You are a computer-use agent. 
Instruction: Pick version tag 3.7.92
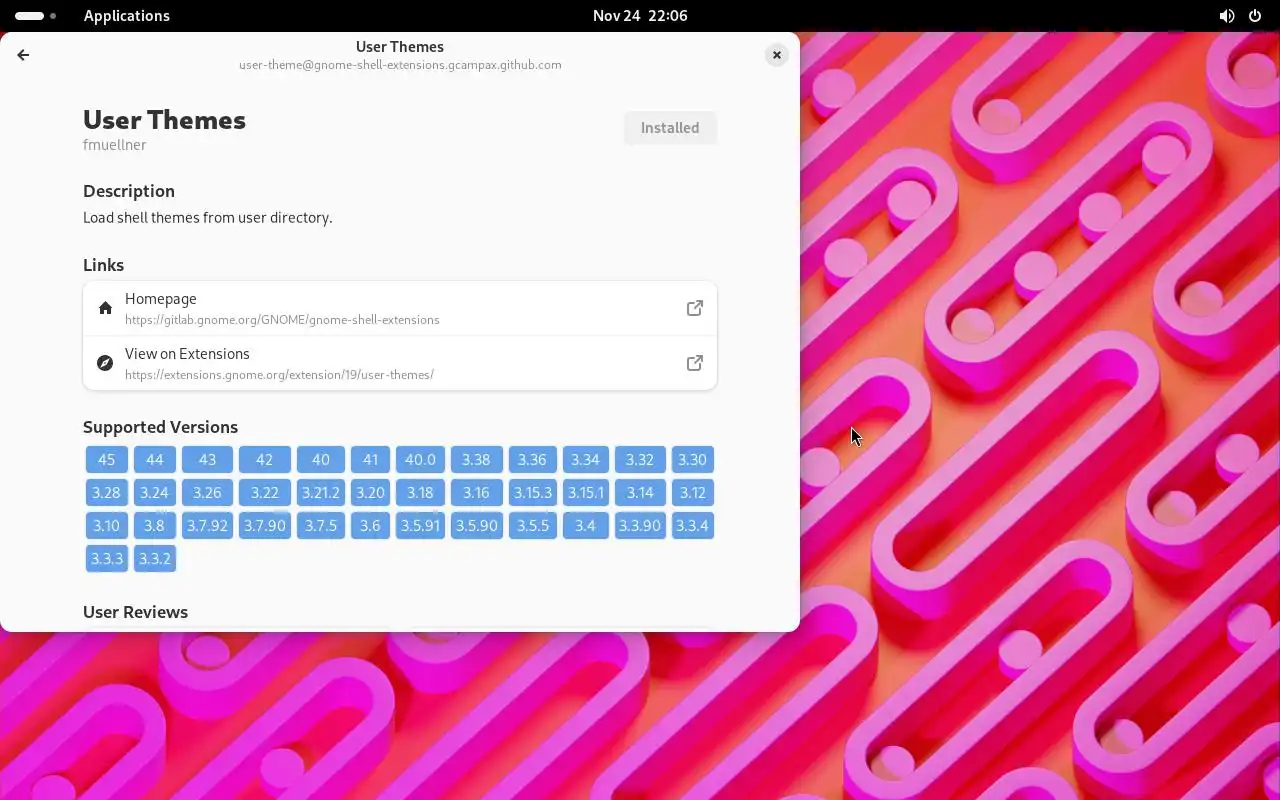pos(207,526)
